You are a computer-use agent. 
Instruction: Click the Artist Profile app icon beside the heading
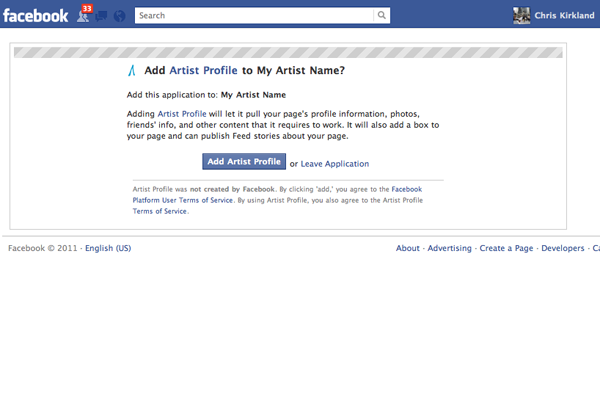tap(133, 71)
